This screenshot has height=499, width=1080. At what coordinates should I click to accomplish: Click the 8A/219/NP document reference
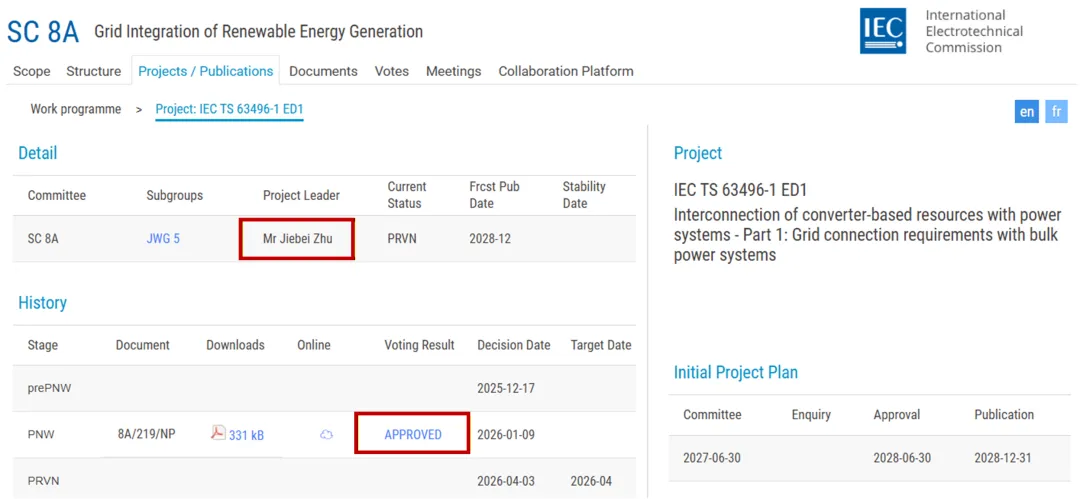(146, 434)
